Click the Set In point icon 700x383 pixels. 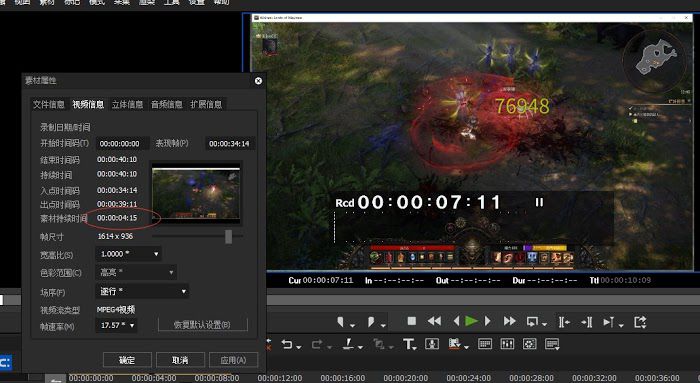[x=341, y=321]
